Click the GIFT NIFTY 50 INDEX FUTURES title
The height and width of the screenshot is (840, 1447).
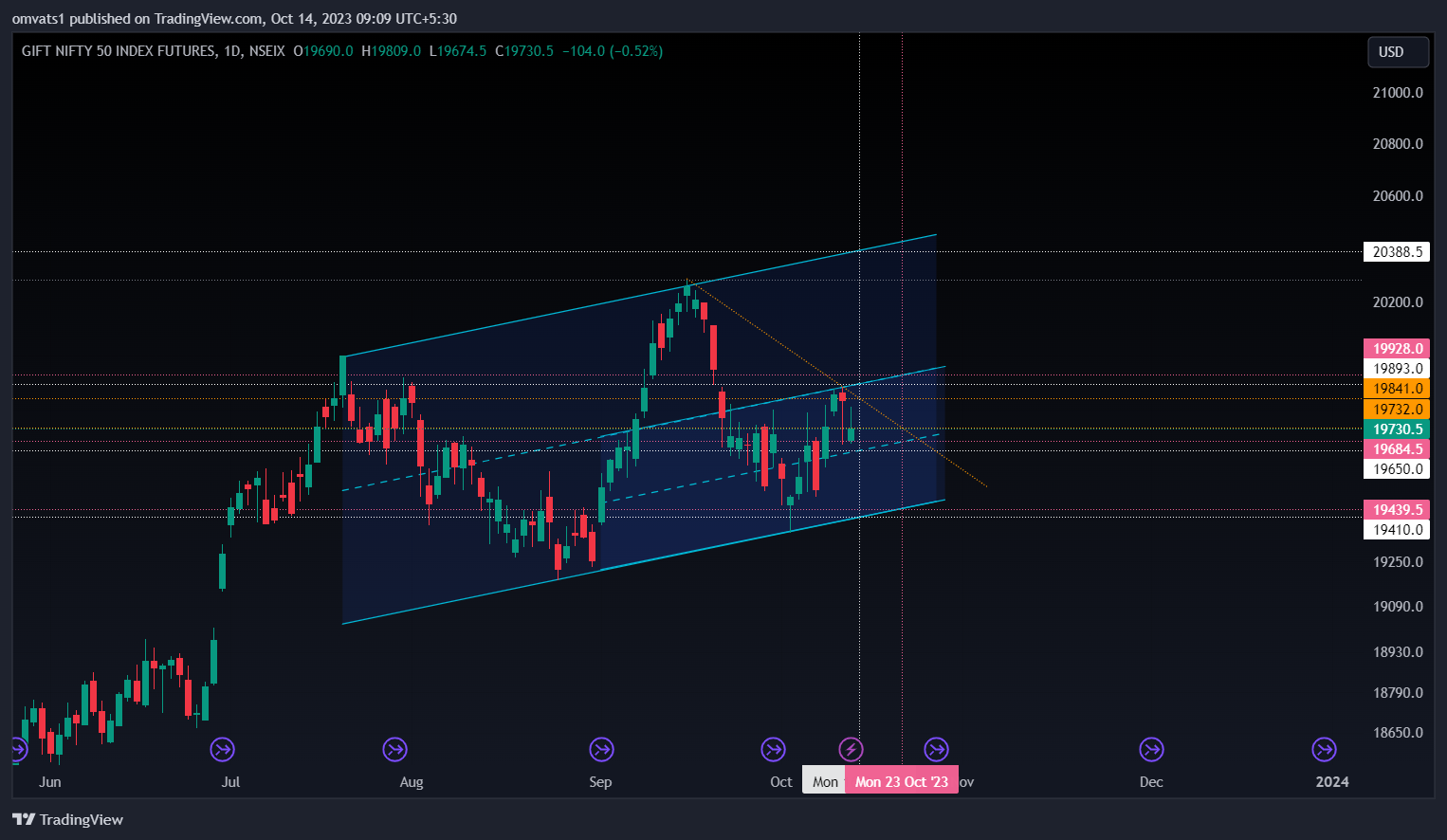click(119, 51)
